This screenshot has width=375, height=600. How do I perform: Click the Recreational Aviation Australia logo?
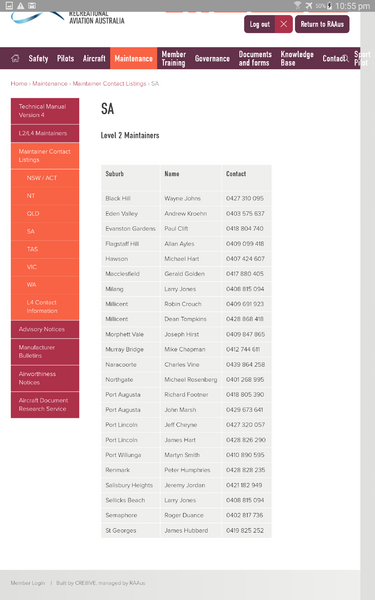[x=67, y=18]
